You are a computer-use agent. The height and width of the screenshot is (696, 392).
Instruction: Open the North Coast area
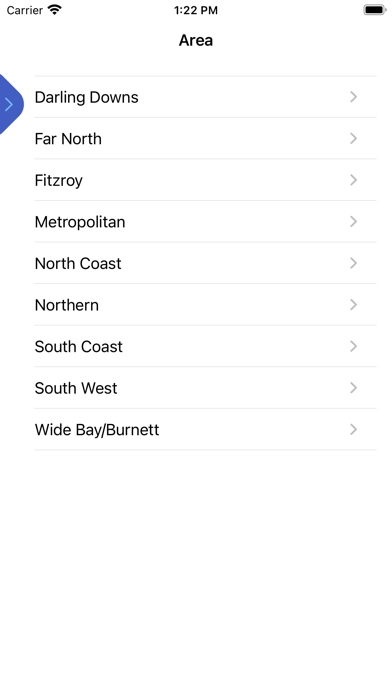[x=78, y=264]
